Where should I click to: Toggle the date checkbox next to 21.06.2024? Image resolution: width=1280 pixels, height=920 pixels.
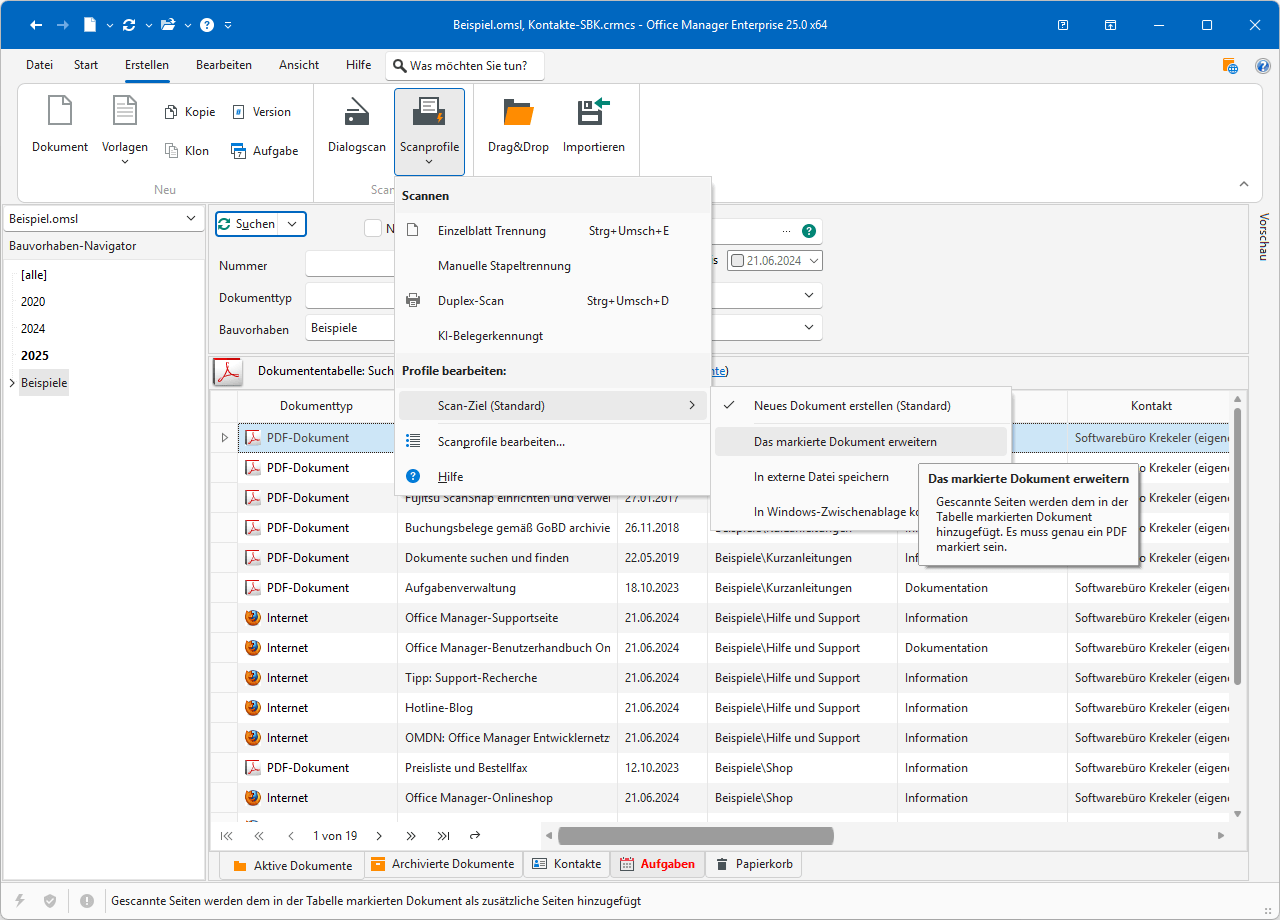point(738,261)
